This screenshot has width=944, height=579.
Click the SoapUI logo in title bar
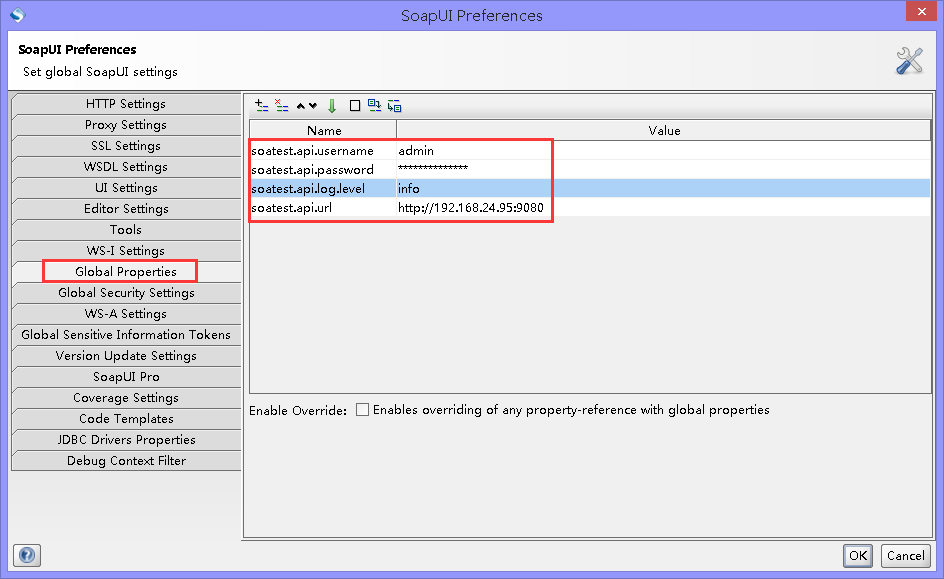pos(17,14)
